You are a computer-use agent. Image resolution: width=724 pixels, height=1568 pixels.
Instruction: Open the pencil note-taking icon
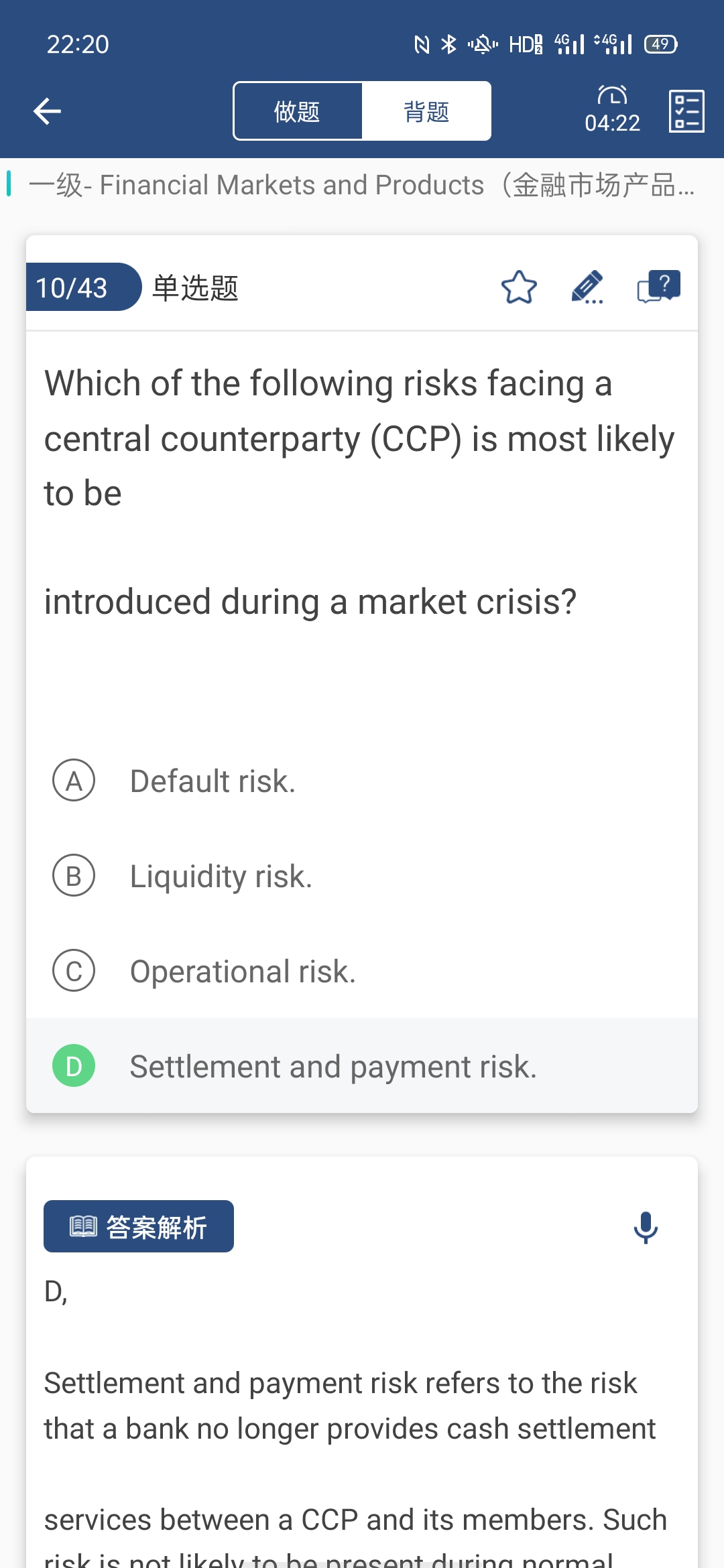coord(587,287)
